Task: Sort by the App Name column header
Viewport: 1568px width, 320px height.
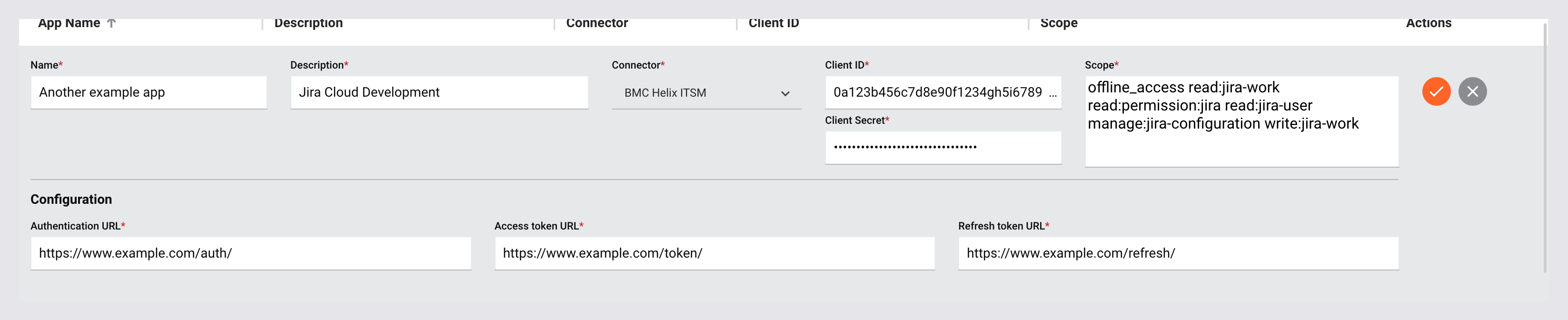Action: point(69,23)
